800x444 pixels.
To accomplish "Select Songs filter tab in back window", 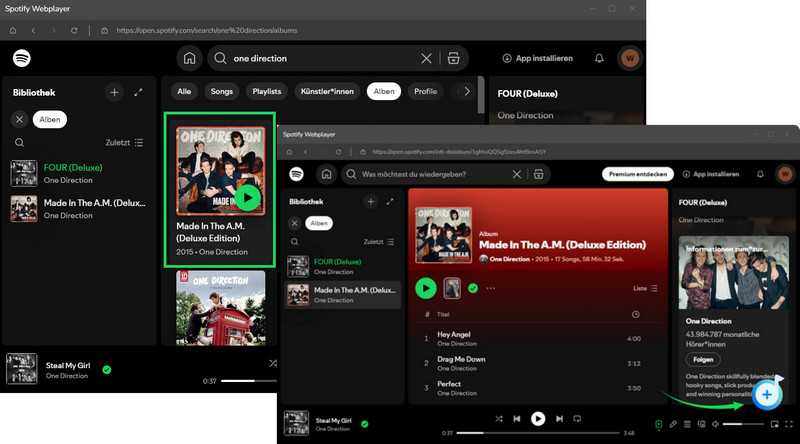I will point(221,91).
